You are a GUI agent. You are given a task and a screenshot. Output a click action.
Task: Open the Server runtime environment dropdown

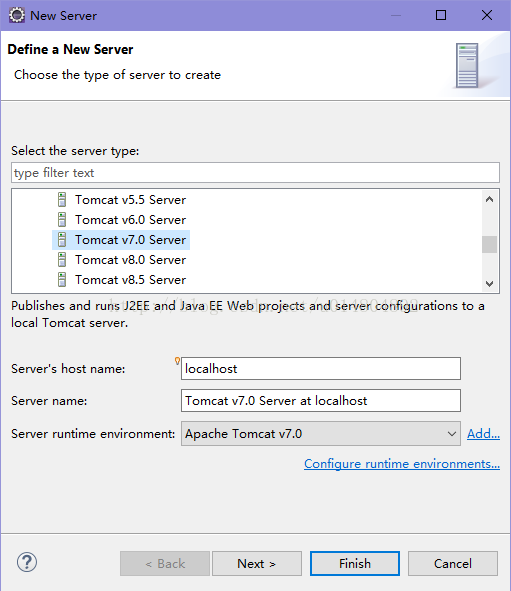[x=321, y=434]
